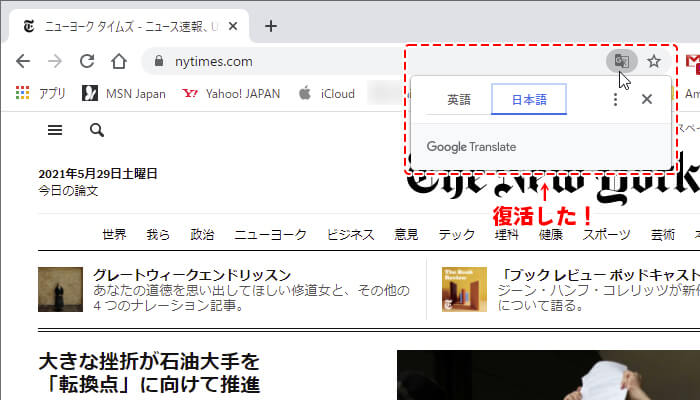The height and width of the screenshot is (400, 700).
Task: Go to the テック section
Action: pos(456,234)
